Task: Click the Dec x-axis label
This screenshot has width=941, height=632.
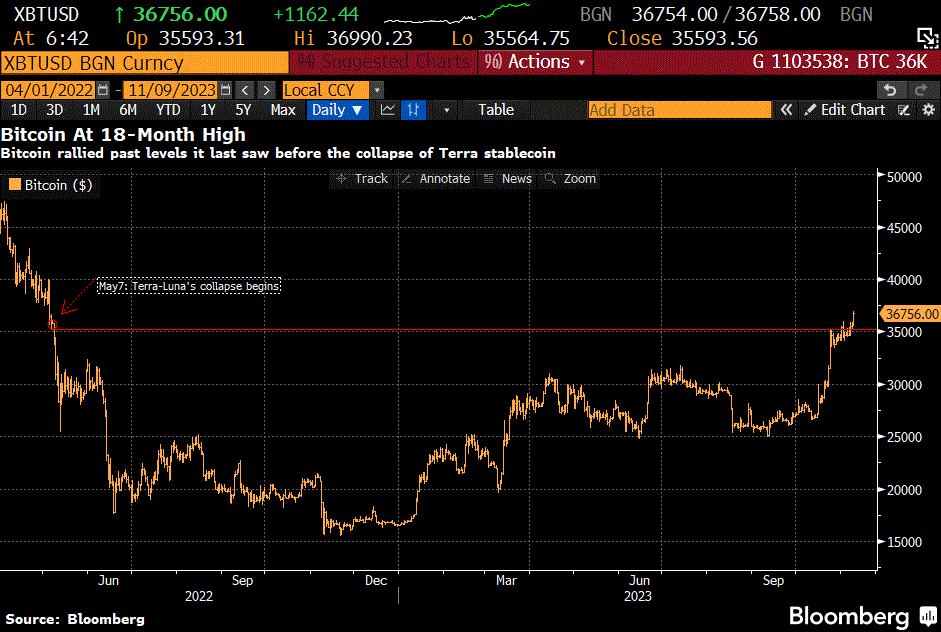Action: tap(376, 580)
